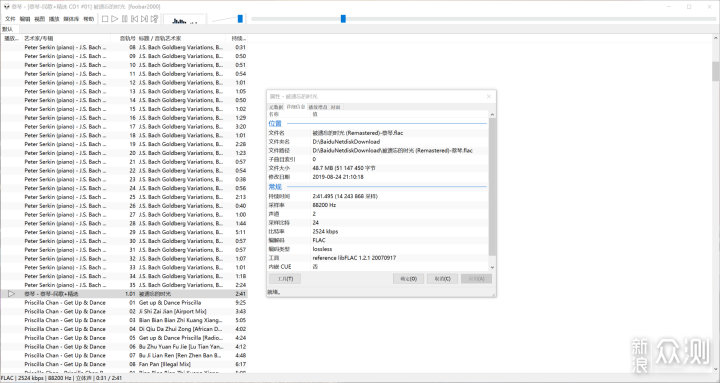Click the file size value 48.7 MB
Screen dimensions: 720x383
coord(344,168)
